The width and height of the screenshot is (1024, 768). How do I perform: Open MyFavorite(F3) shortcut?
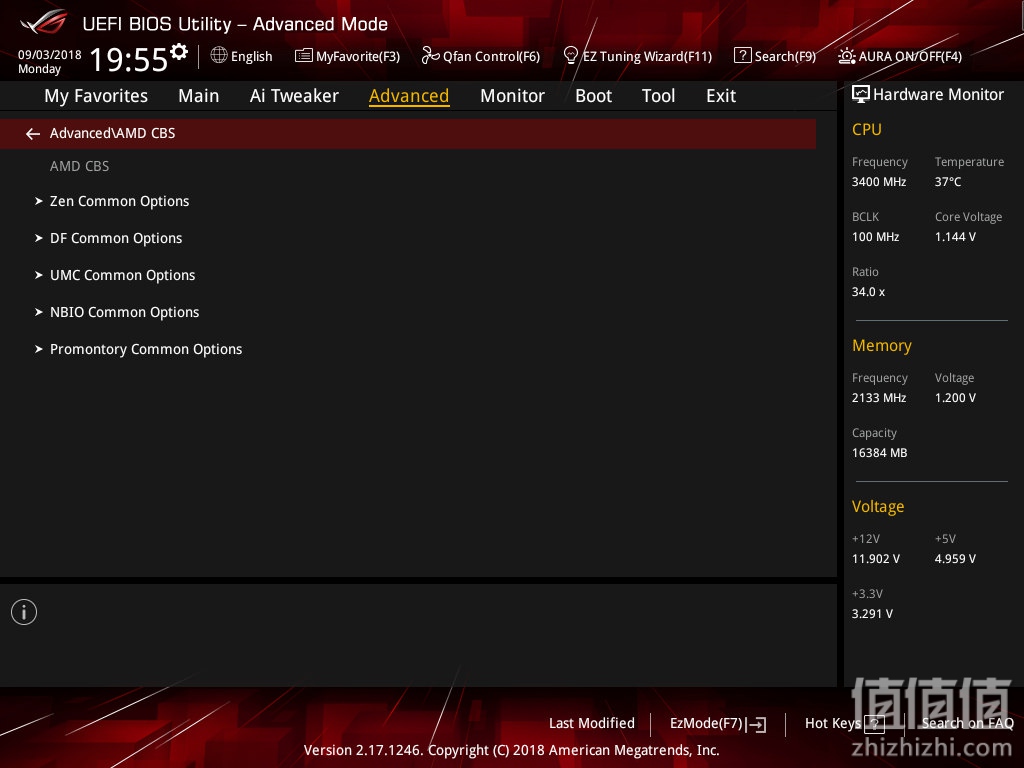point(358,56)
